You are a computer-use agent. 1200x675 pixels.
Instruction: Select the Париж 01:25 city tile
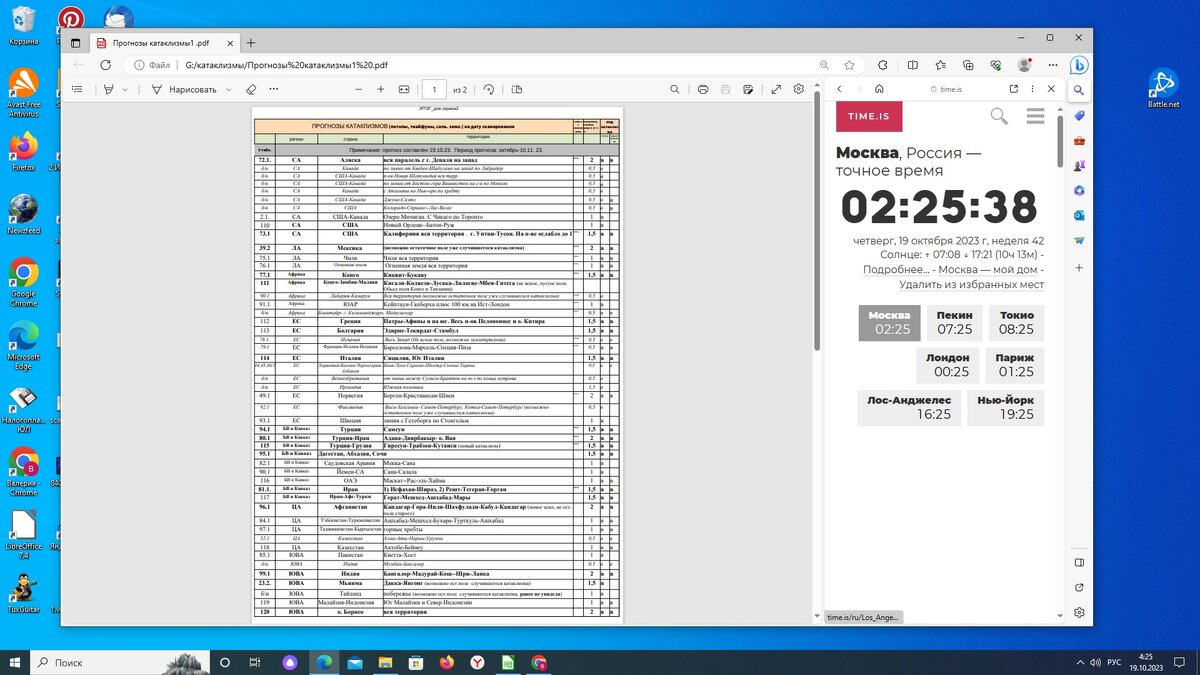pyautogui.click(x=1016, y=365)
